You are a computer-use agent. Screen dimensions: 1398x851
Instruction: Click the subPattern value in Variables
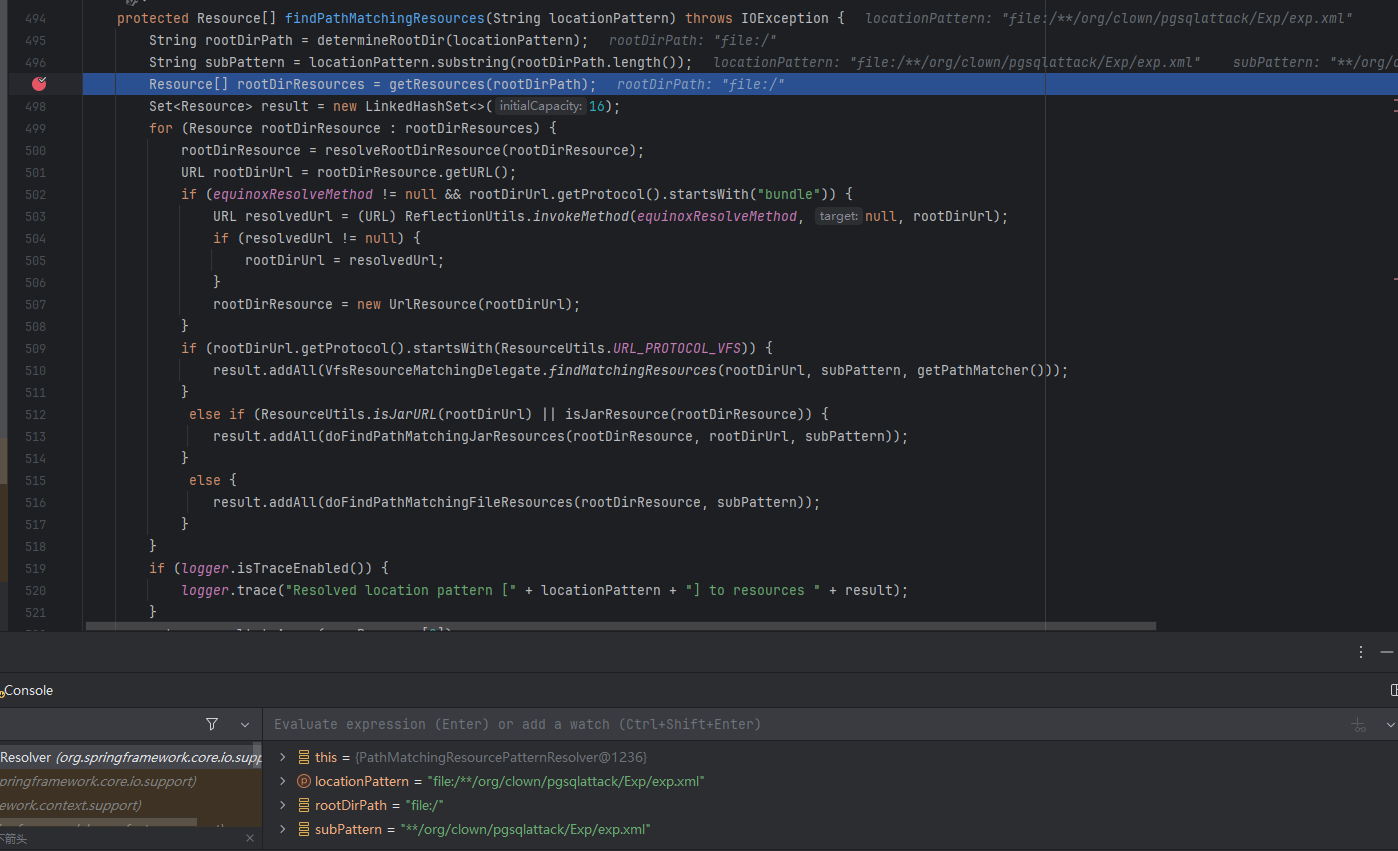tap(525, 829)
